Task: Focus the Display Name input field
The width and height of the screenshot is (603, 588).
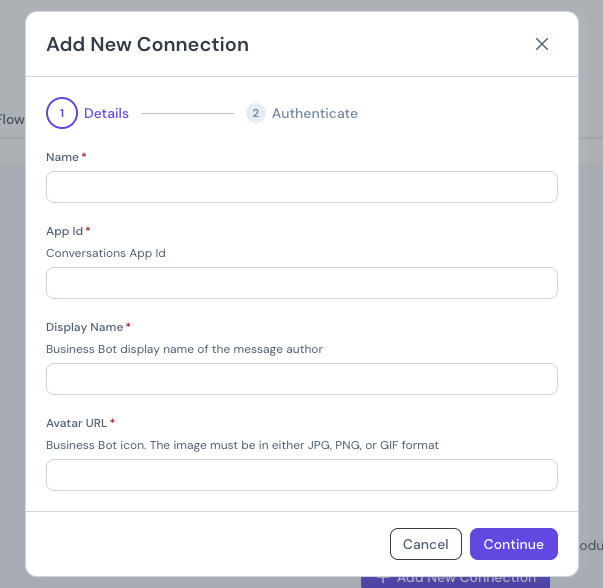Action: click(x=301, y=379)
